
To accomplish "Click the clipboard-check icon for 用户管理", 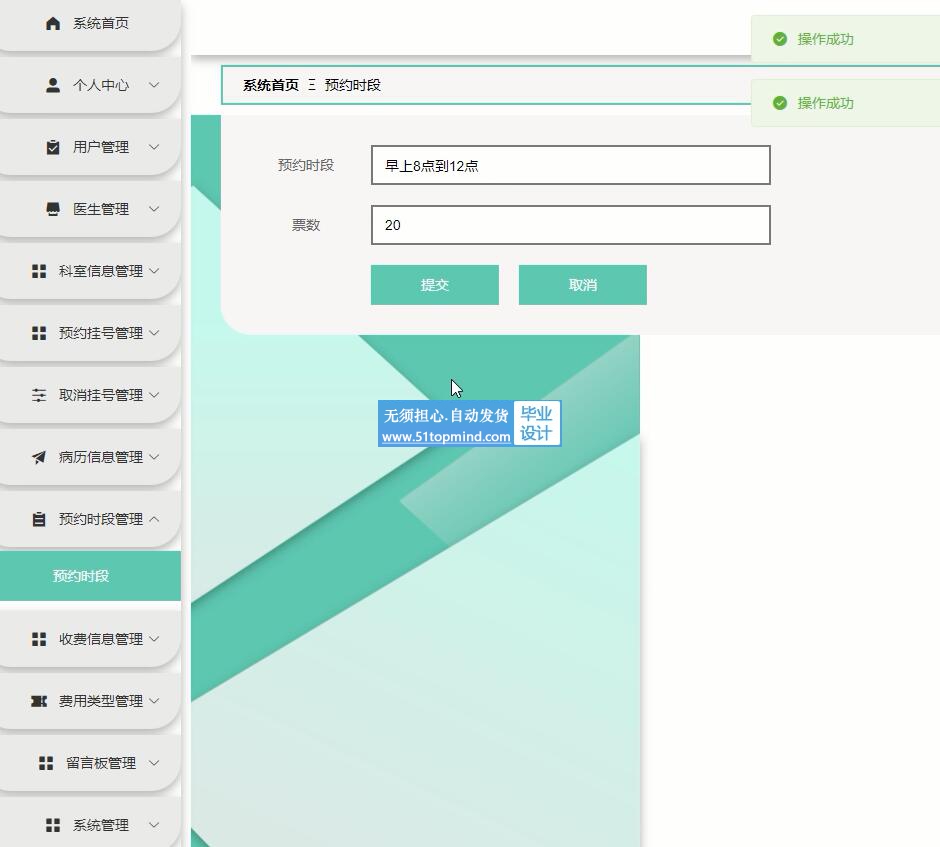I will click(x=53, y=147).
